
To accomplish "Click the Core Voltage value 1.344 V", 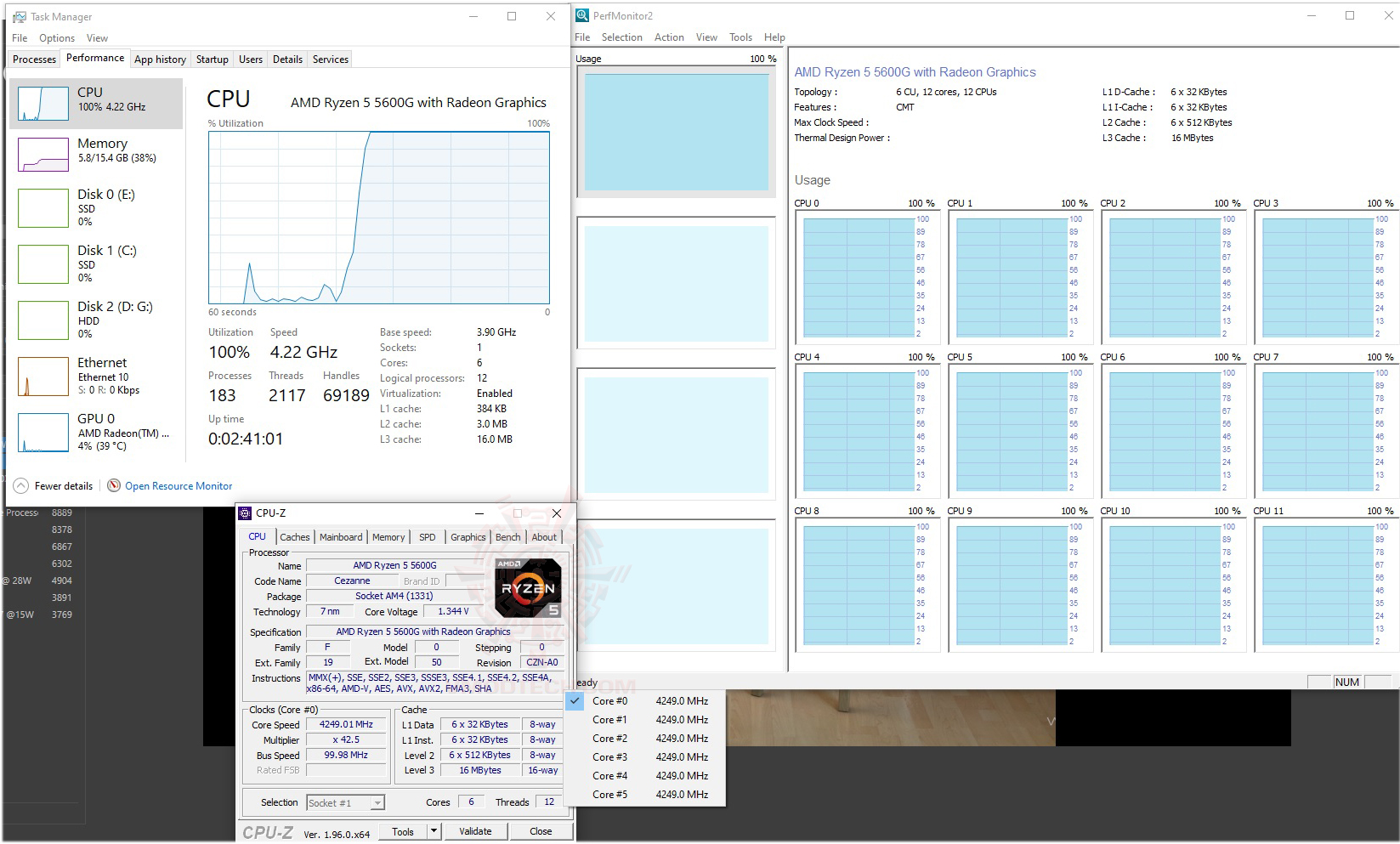I will click(x=453, y=611).
